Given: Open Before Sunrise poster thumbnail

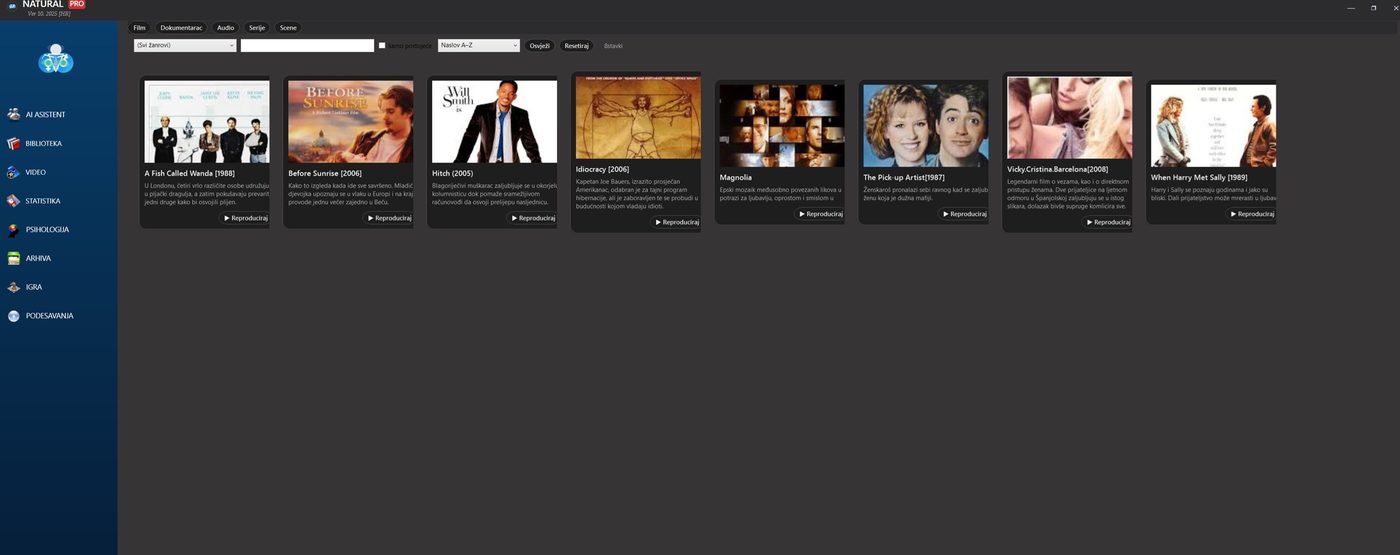Looking at the screenshot, I should pos(351,121).
